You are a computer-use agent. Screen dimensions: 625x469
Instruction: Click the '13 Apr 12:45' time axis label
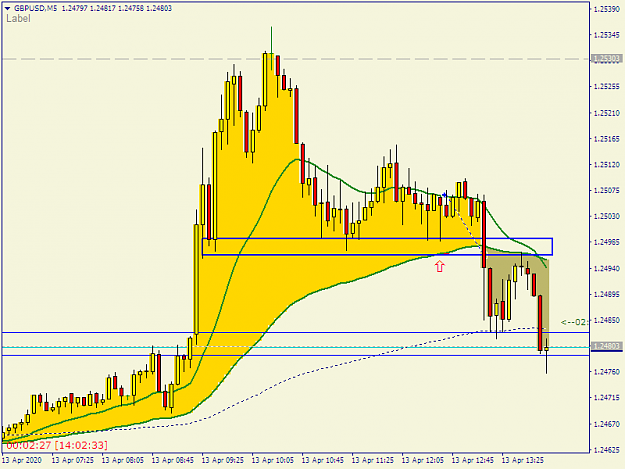[x=472, y=460]
